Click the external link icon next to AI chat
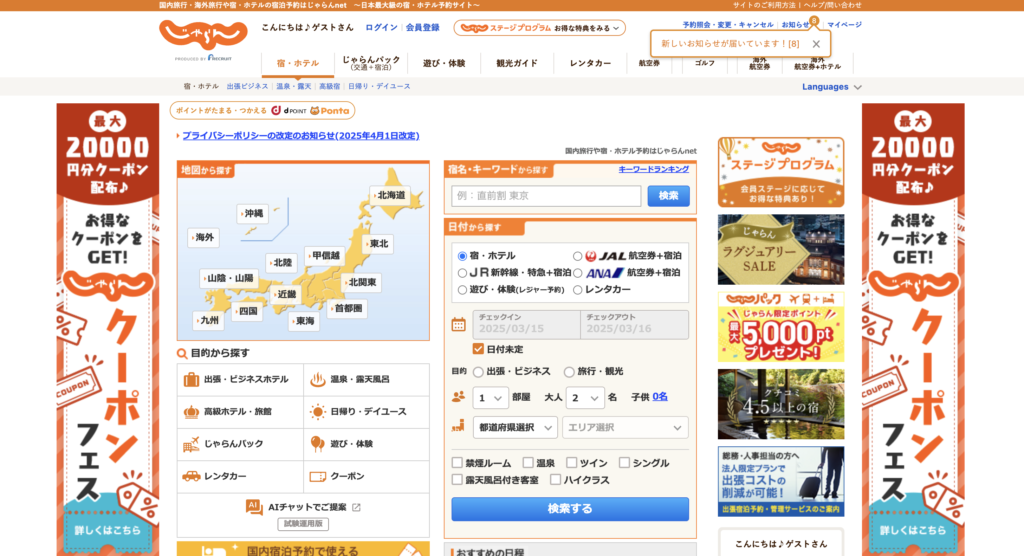The height and width of the screenshot is (556, 1024). pyautogui.click(x=356, y=507)
